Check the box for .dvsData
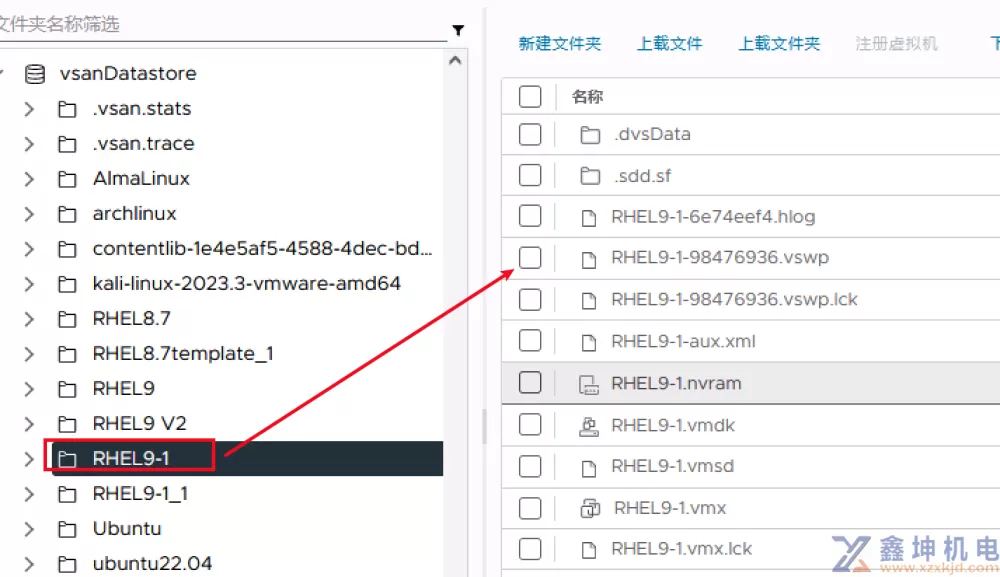The height and width of the screenshot is (577, 1000). 530,135
